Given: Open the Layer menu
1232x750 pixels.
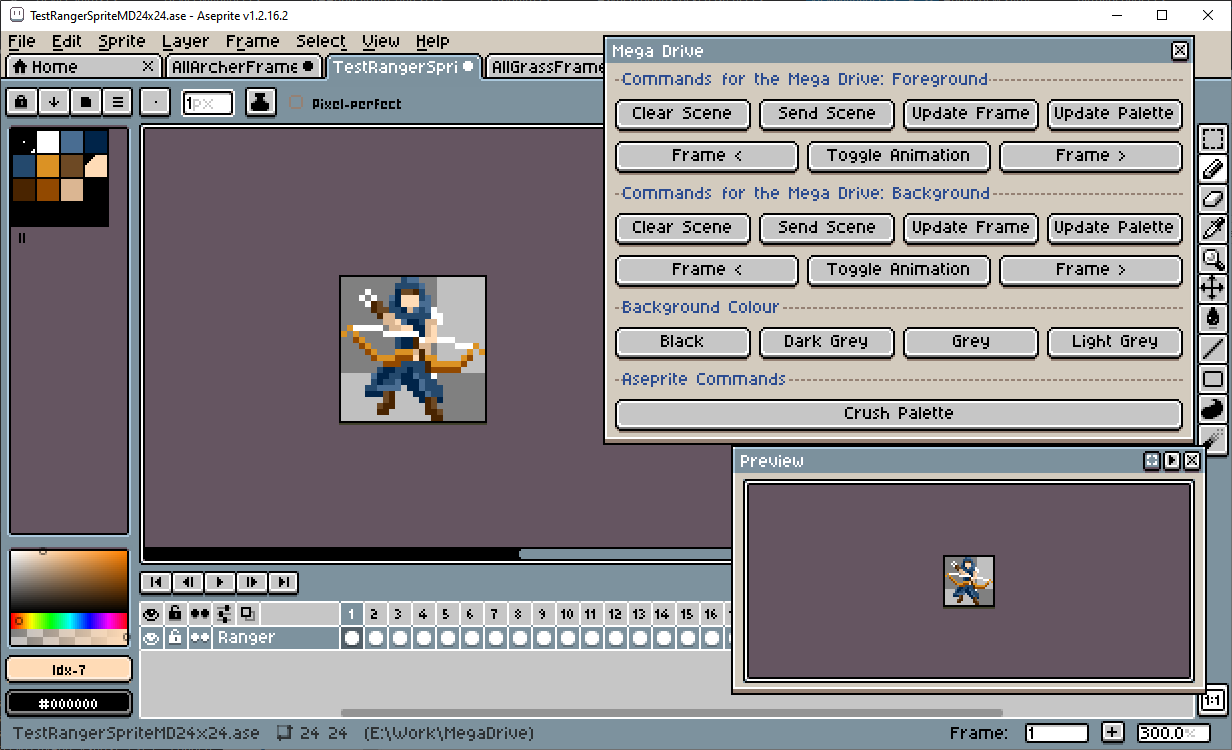Looking at the screenshot, I should (x=185, y=41).
